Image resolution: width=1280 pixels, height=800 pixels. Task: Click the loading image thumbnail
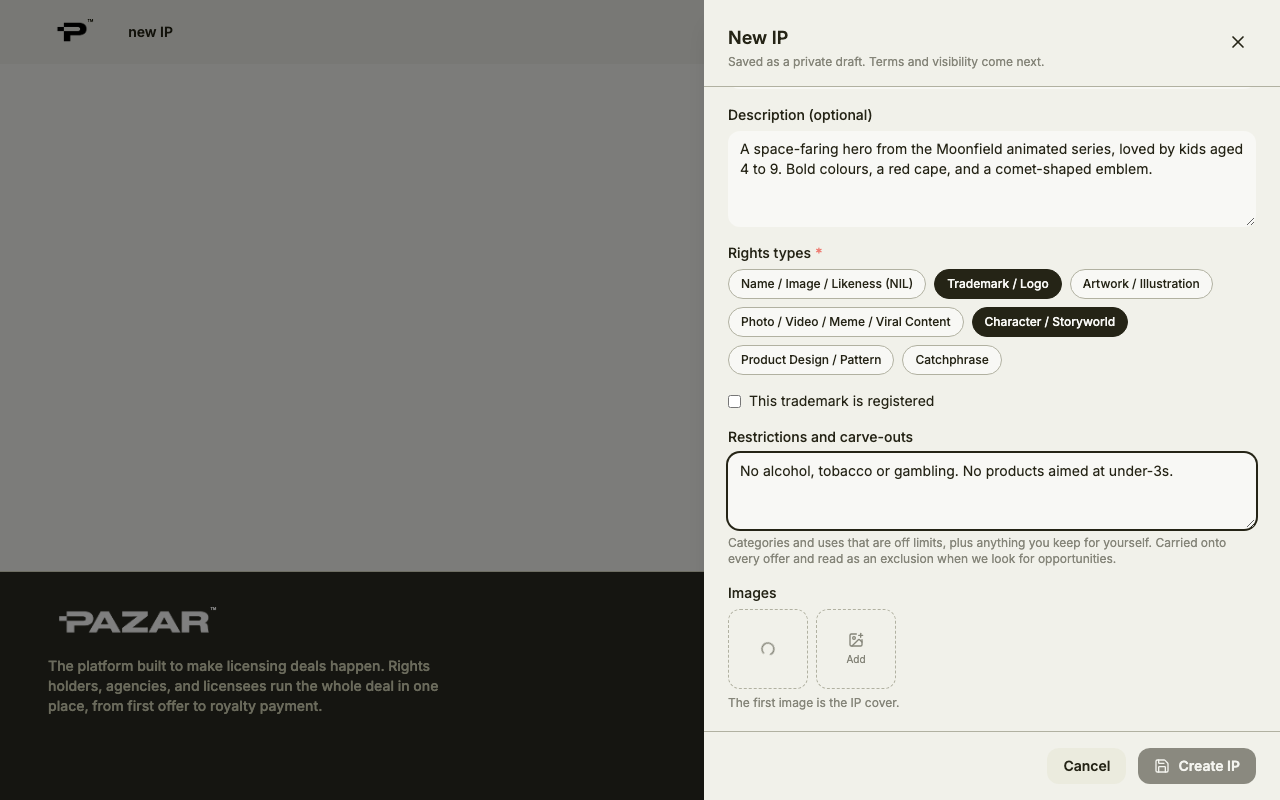(768, 649)
